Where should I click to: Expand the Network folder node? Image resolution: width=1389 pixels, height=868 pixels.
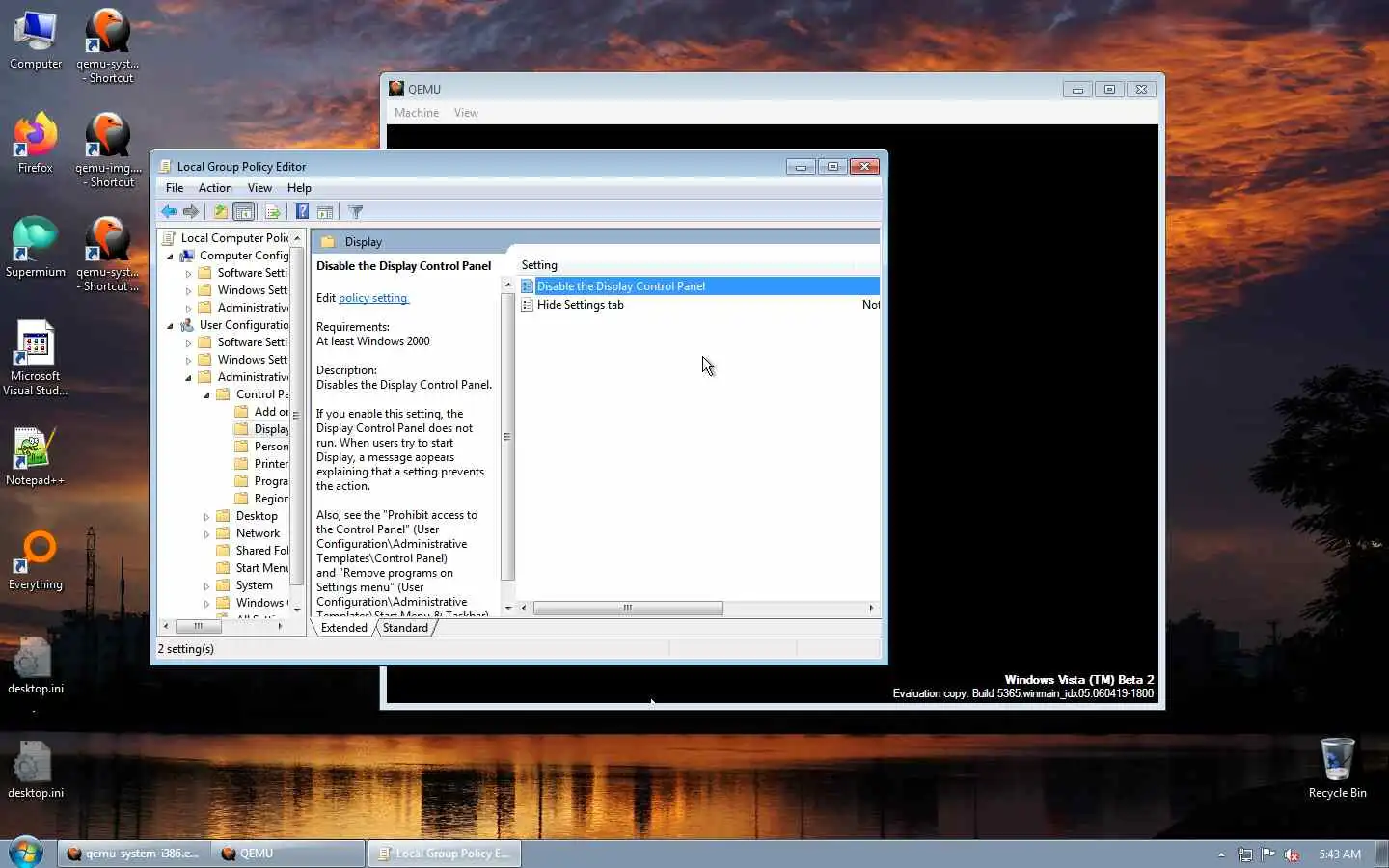(x=207, y=534)
